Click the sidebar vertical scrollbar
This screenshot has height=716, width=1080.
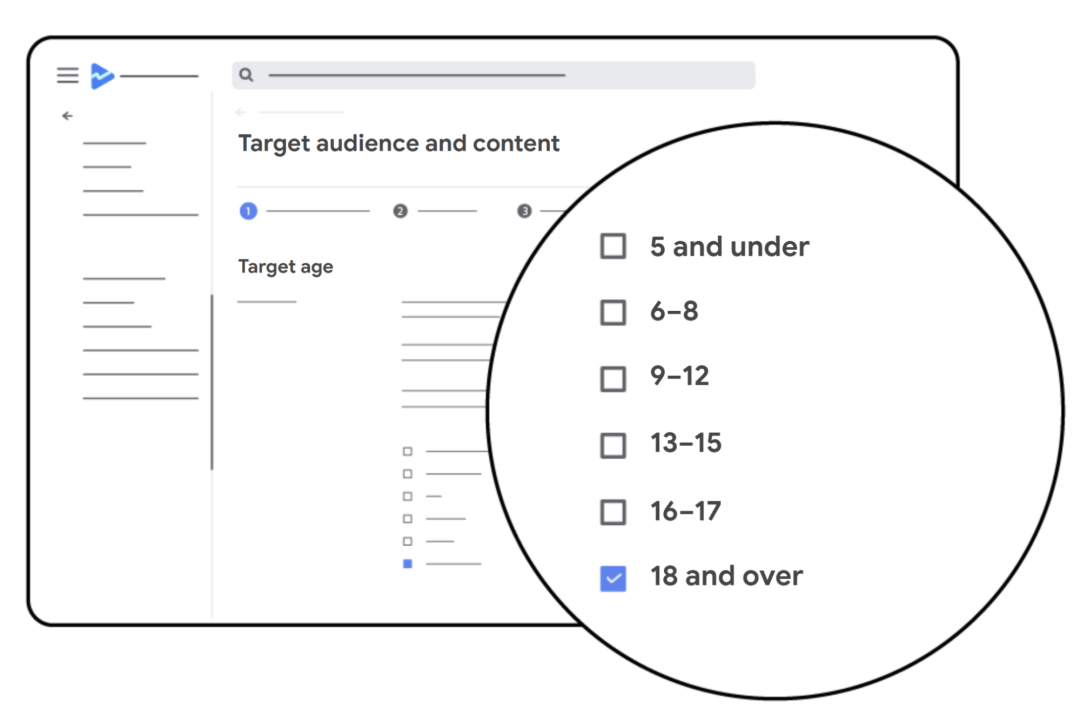pos(212,382)
